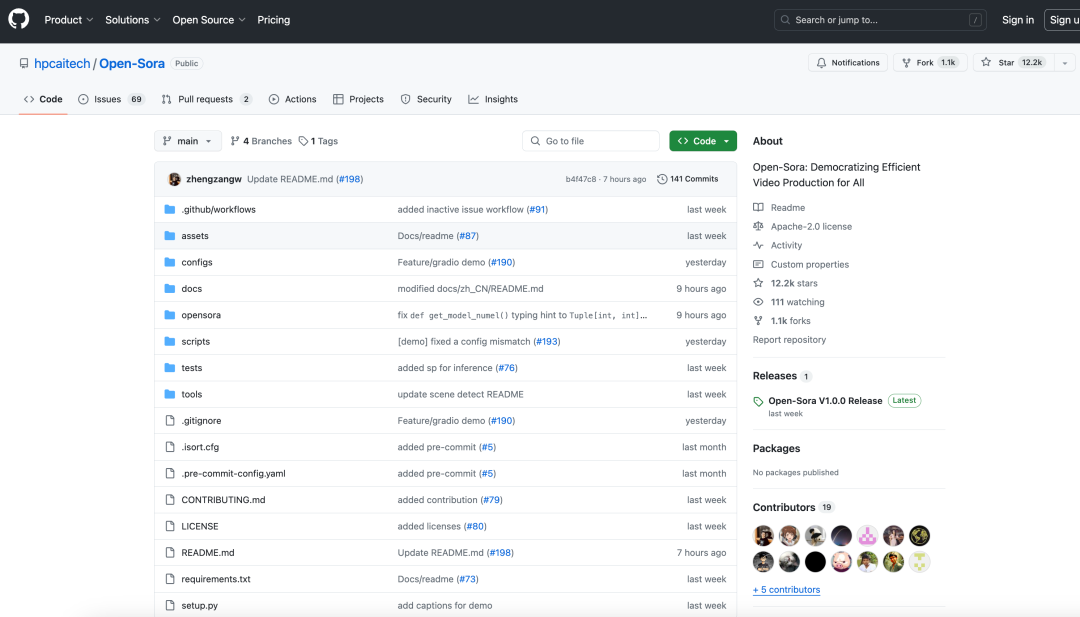Click the requirements.txt file icon
Viewport: 1080px width, 617px height.
point(170,579)
